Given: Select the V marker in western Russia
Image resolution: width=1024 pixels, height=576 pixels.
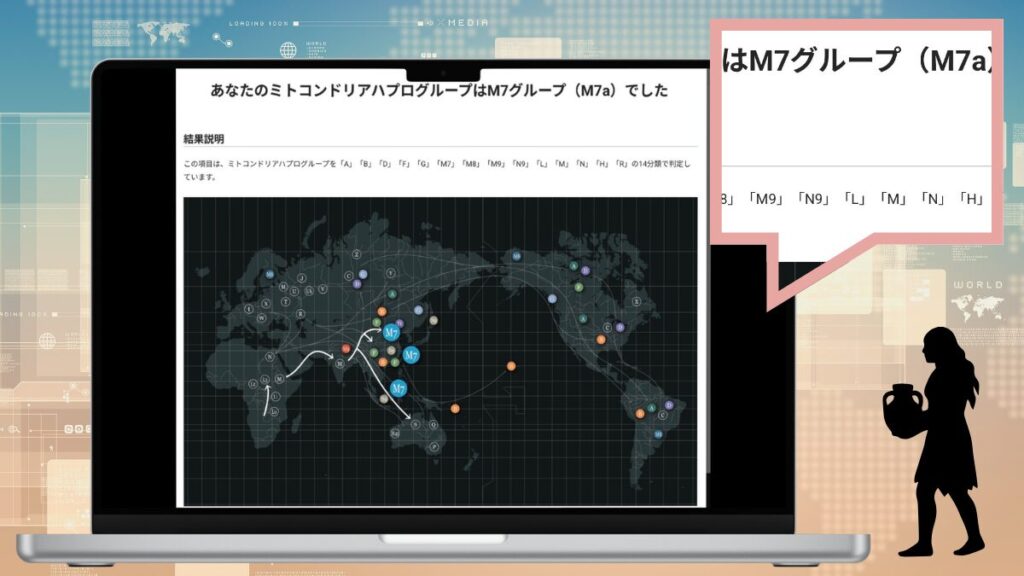Looking at the screenshot, I should click(322, 289).
